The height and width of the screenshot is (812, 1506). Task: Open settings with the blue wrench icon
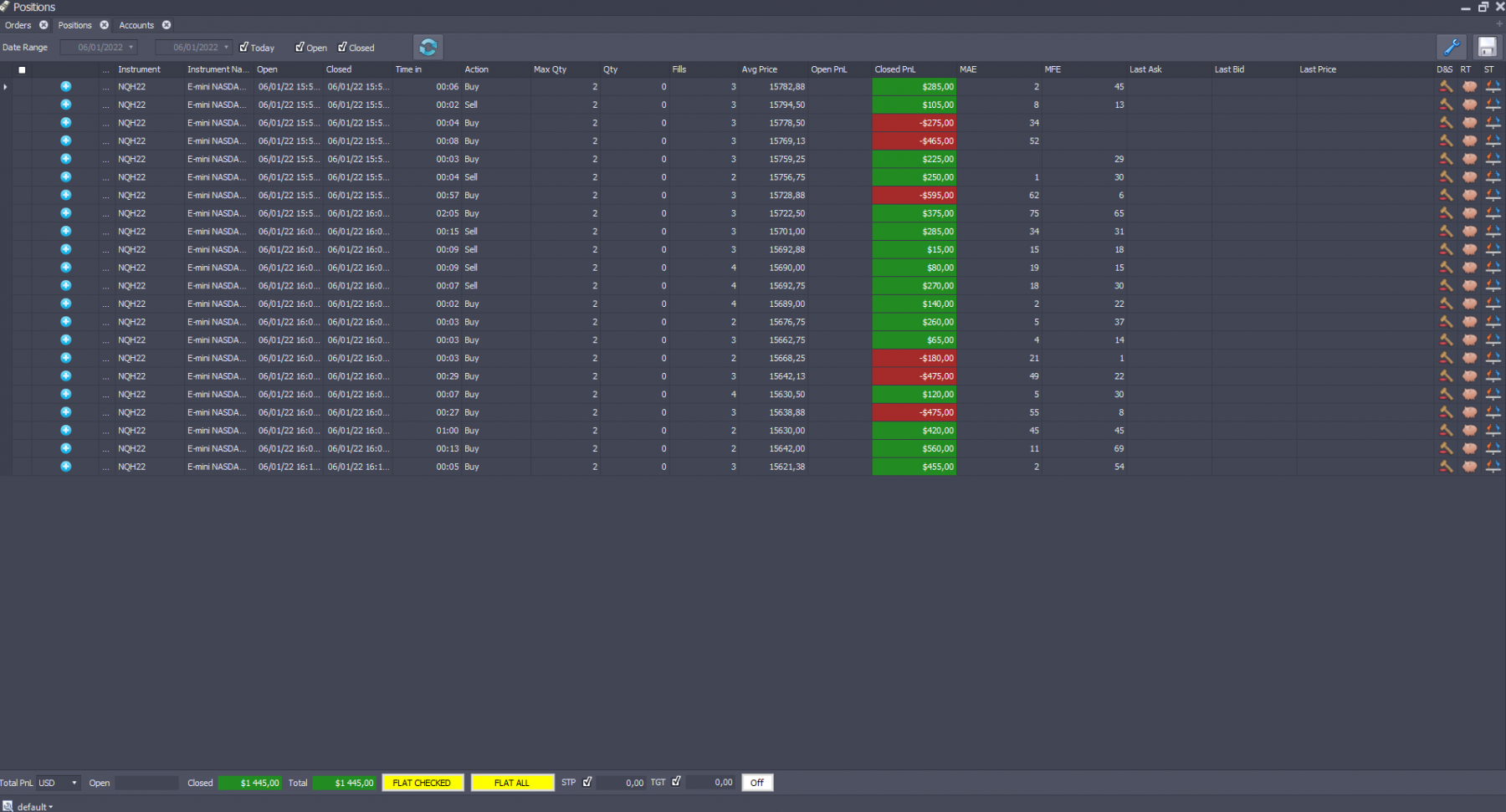pos(1451,47)
